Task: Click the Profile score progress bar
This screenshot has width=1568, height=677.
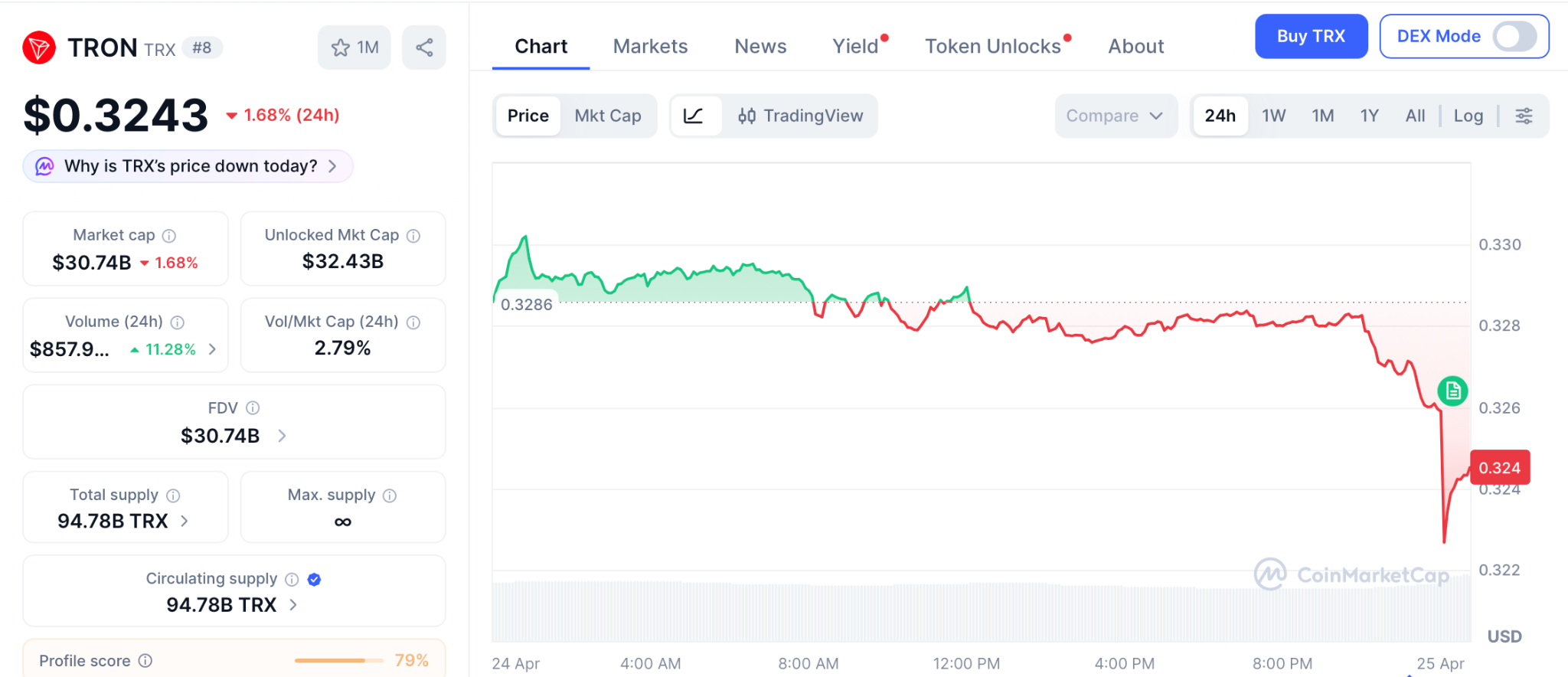Action: coord(338,660)
